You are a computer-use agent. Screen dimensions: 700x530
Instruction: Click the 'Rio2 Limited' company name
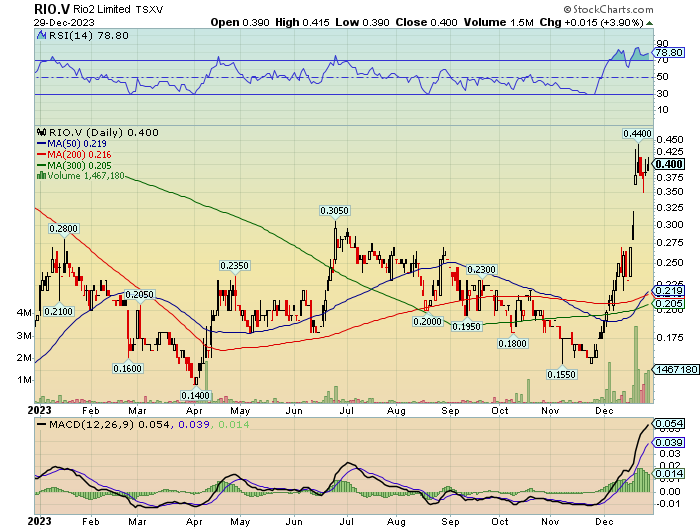click(102, 9)
